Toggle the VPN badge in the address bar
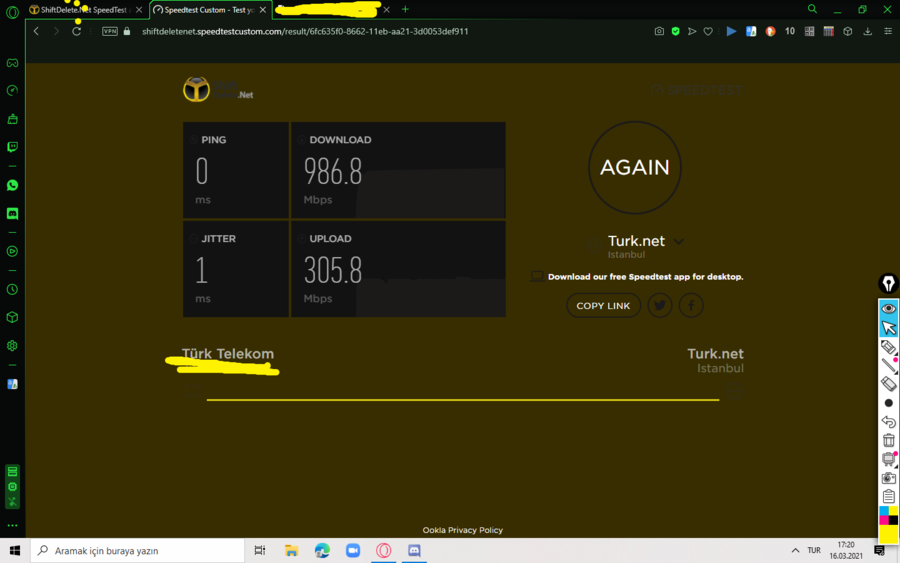The height and width of the screenshot is (563, 900). 110,32
